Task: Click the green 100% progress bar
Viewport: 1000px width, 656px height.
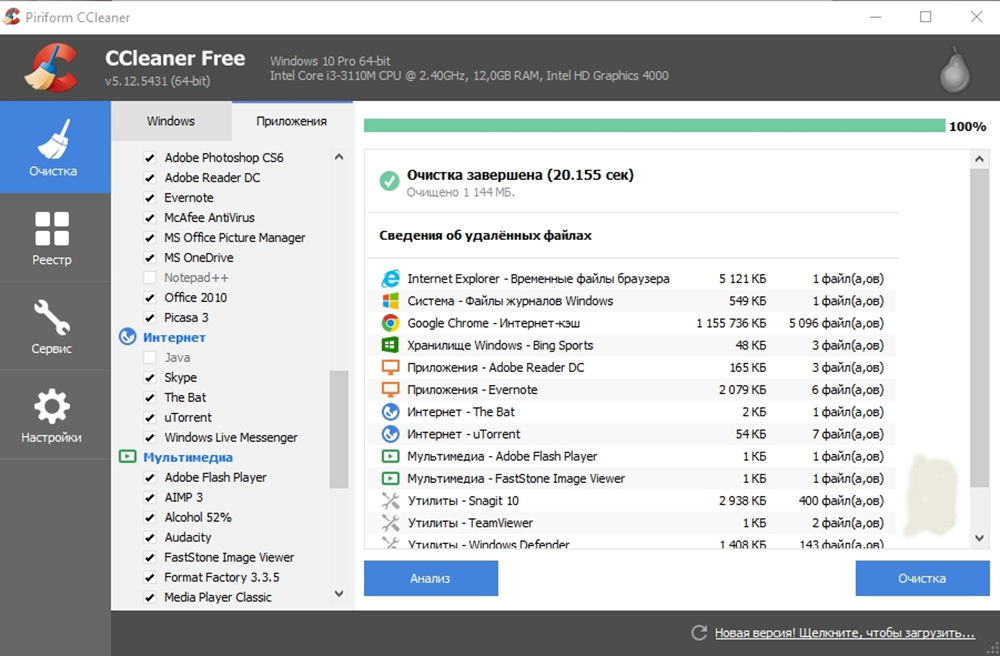Action: (654, 126)
